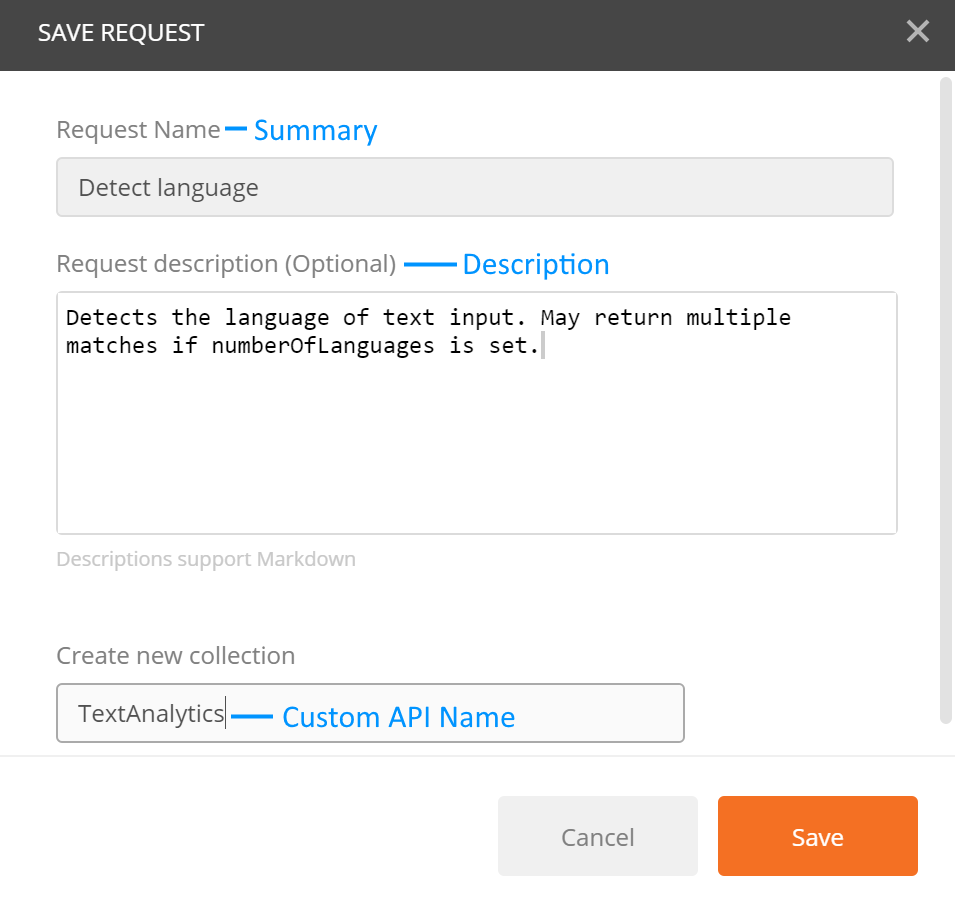Viewport: 955px width, 900px height.
Task: Click the blue "Summary" annotation
Action: 315,131
